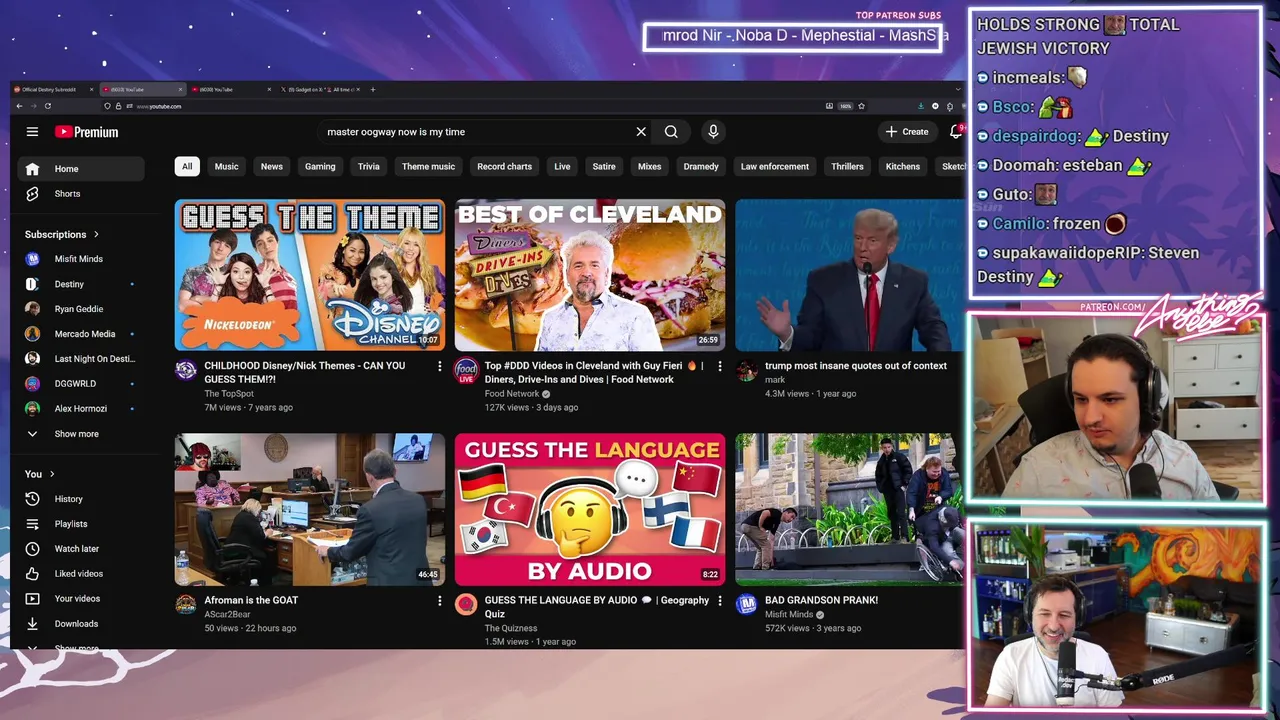Clear the search box with the X icon
1280x720 pixels.
point(641,132)
